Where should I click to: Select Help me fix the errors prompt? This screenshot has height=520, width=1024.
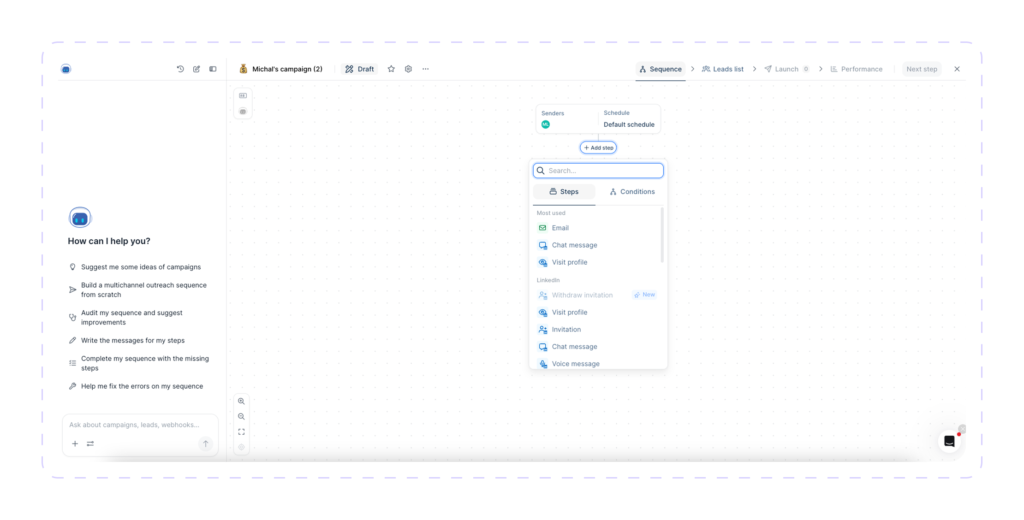coord(142,386)
